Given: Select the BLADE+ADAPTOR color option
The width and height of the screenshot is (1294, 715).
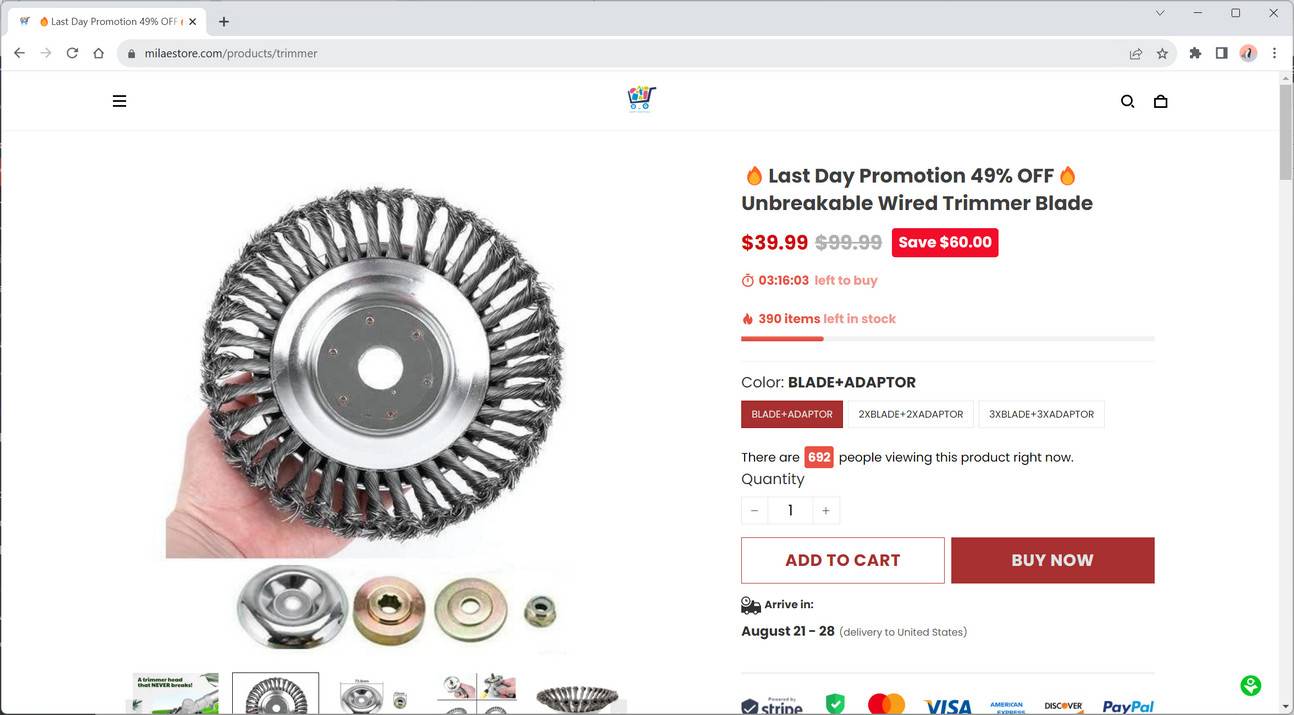Looking at the screenshot, I should 792,413.
